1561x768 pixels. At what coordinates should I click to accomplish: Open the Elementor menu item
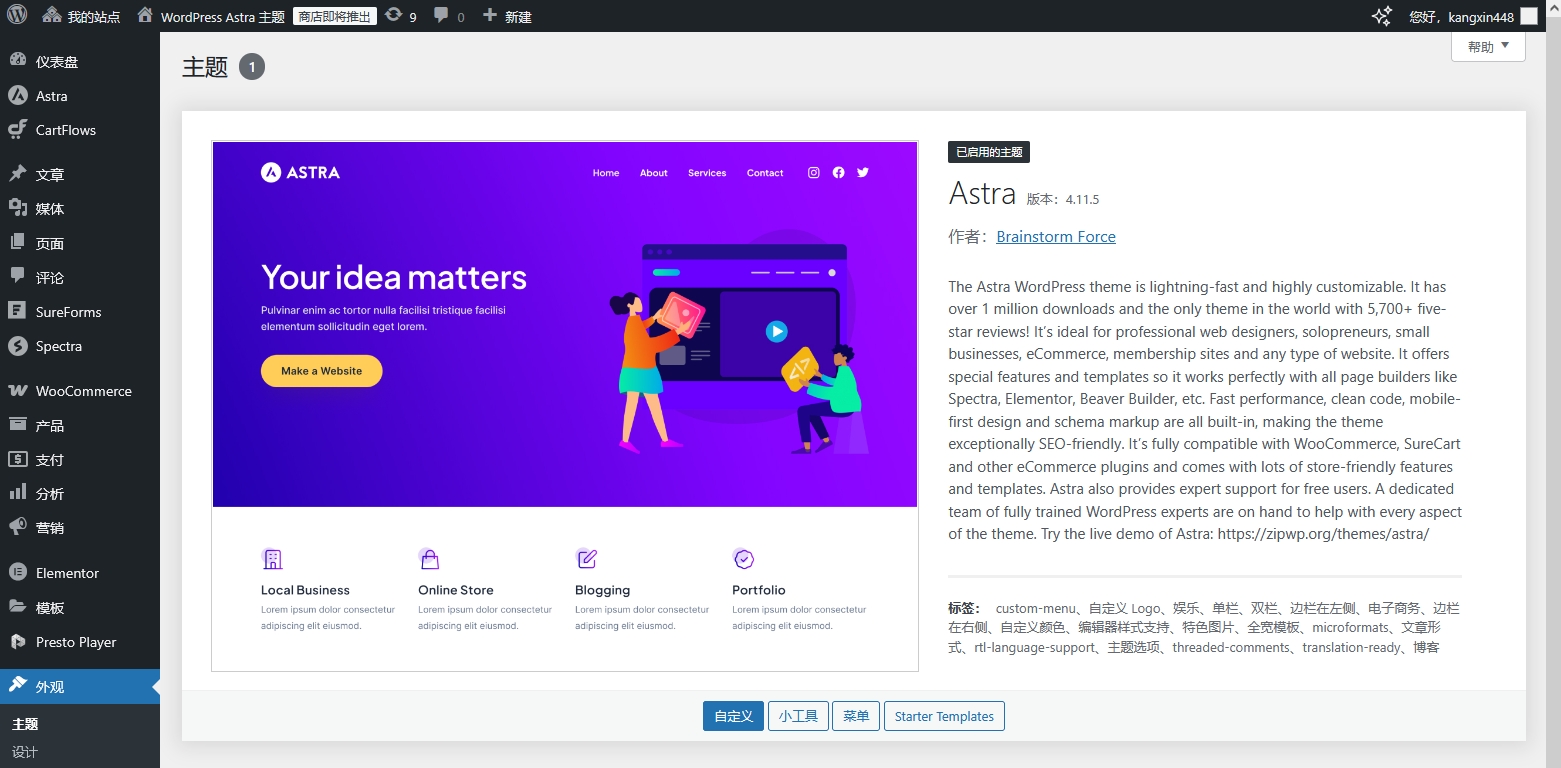pyautogui.click(x=80, y=573)
